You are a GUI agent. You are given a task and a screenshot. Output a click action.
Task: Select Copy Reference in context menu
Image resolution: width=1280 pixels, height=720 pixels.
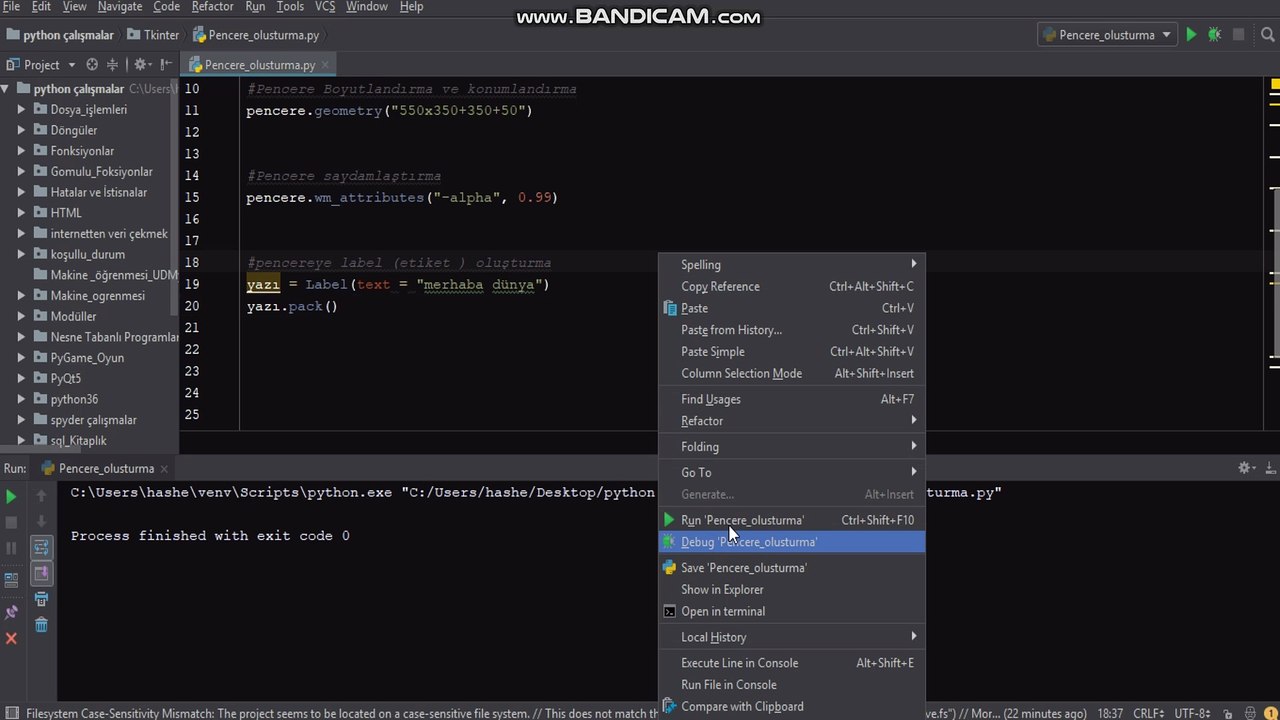click(791, 287)
